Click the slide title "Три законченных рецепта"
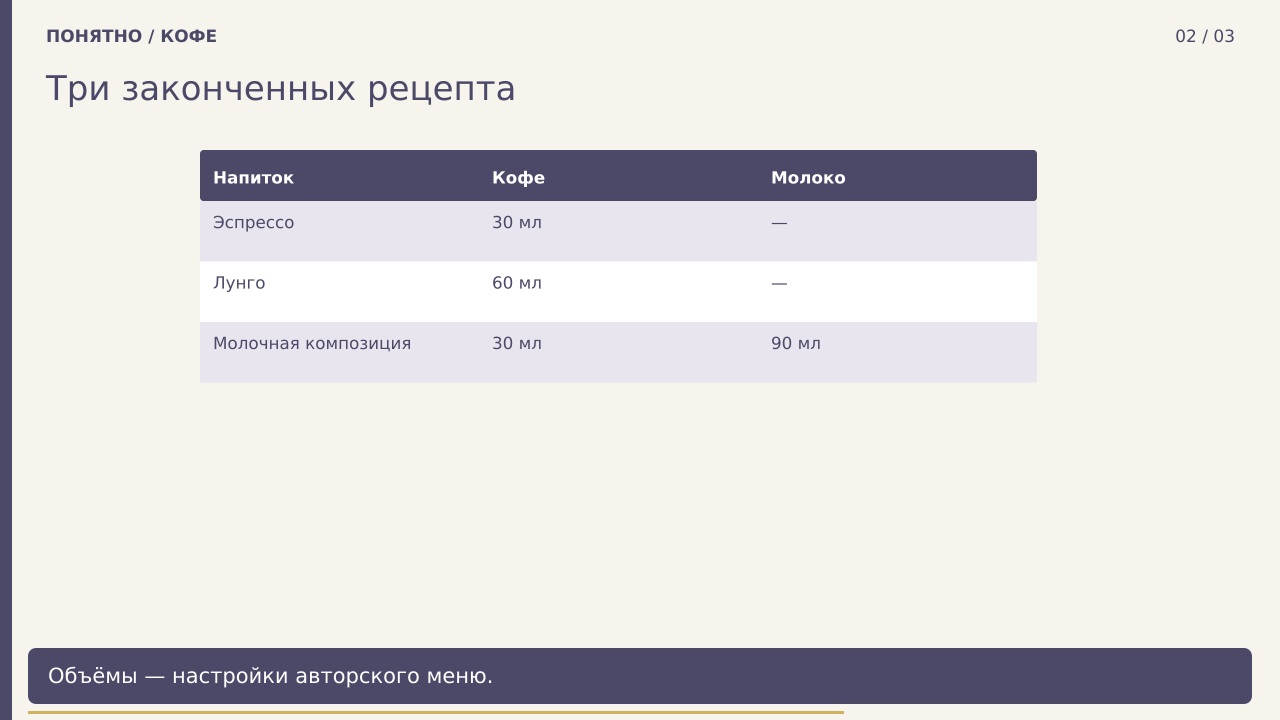Image resolution: width=1280 pixels, height=720 pixels. click(280, 89)
